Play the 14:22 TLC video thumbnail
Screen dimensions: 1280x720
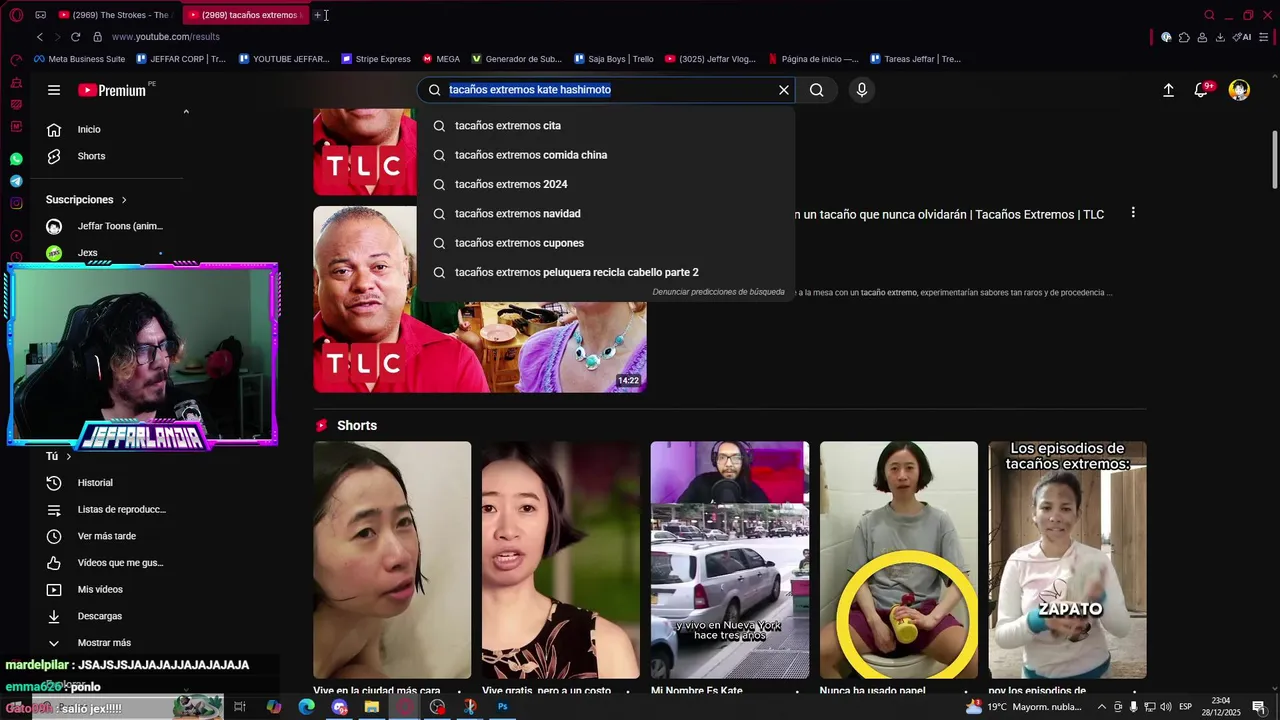tap(480, 299)
